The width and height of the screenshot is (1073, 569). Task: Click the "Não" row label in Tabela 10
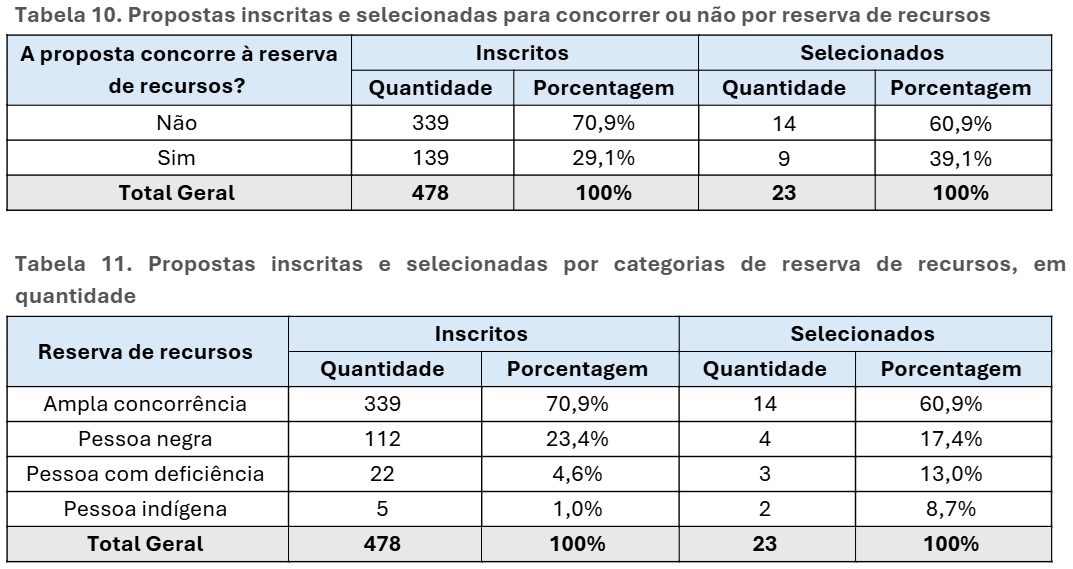point(177,124)
